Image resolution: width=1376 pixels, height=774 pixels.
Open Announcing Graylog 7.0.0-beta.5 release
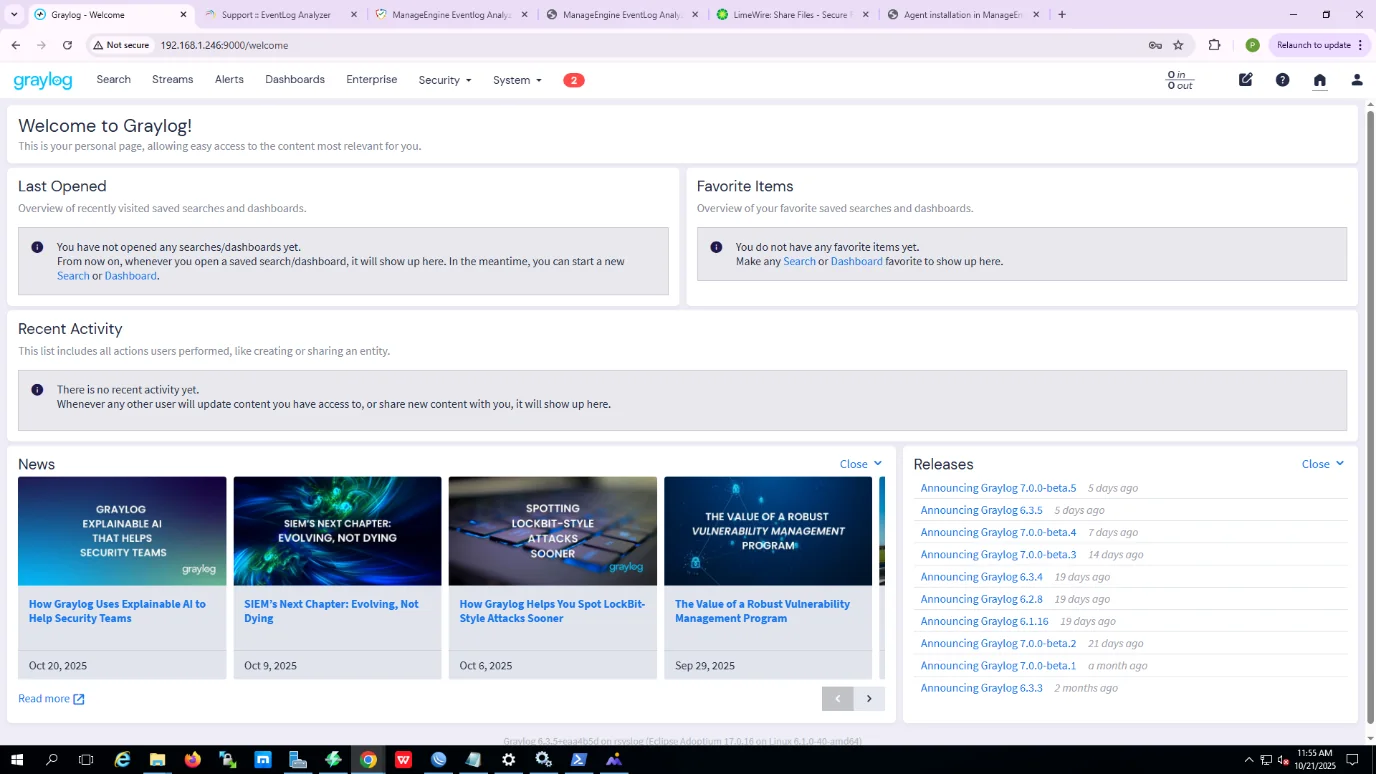[x=998, y=488]
